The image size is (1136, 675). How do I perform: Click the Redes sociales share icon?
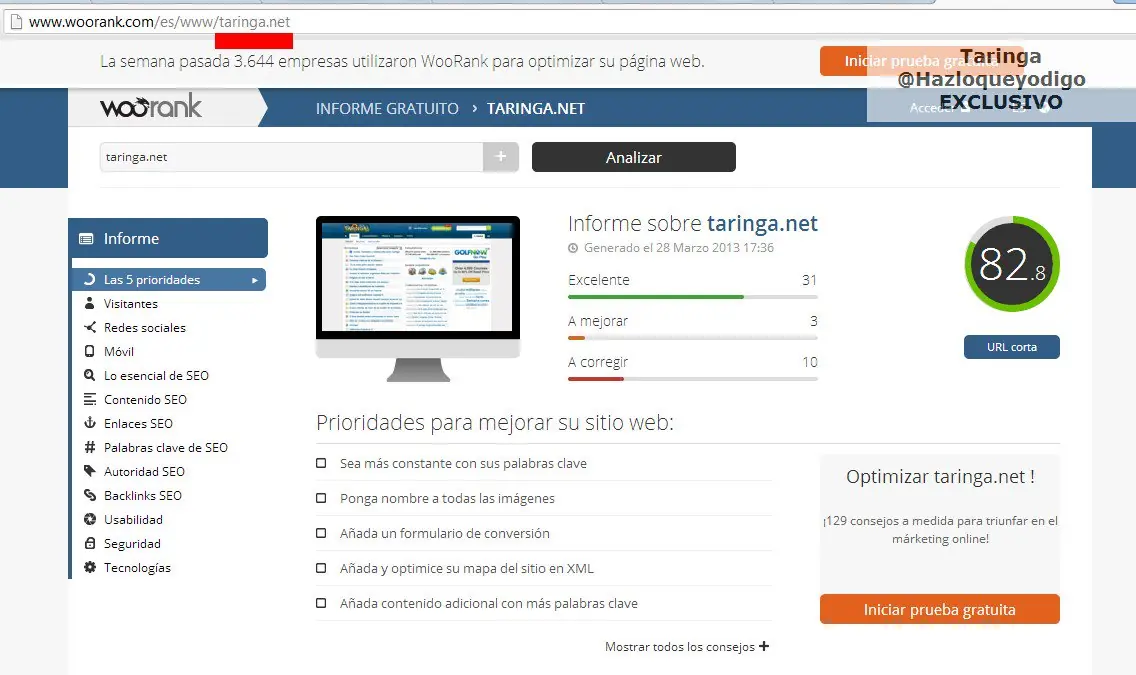point(90,327)
